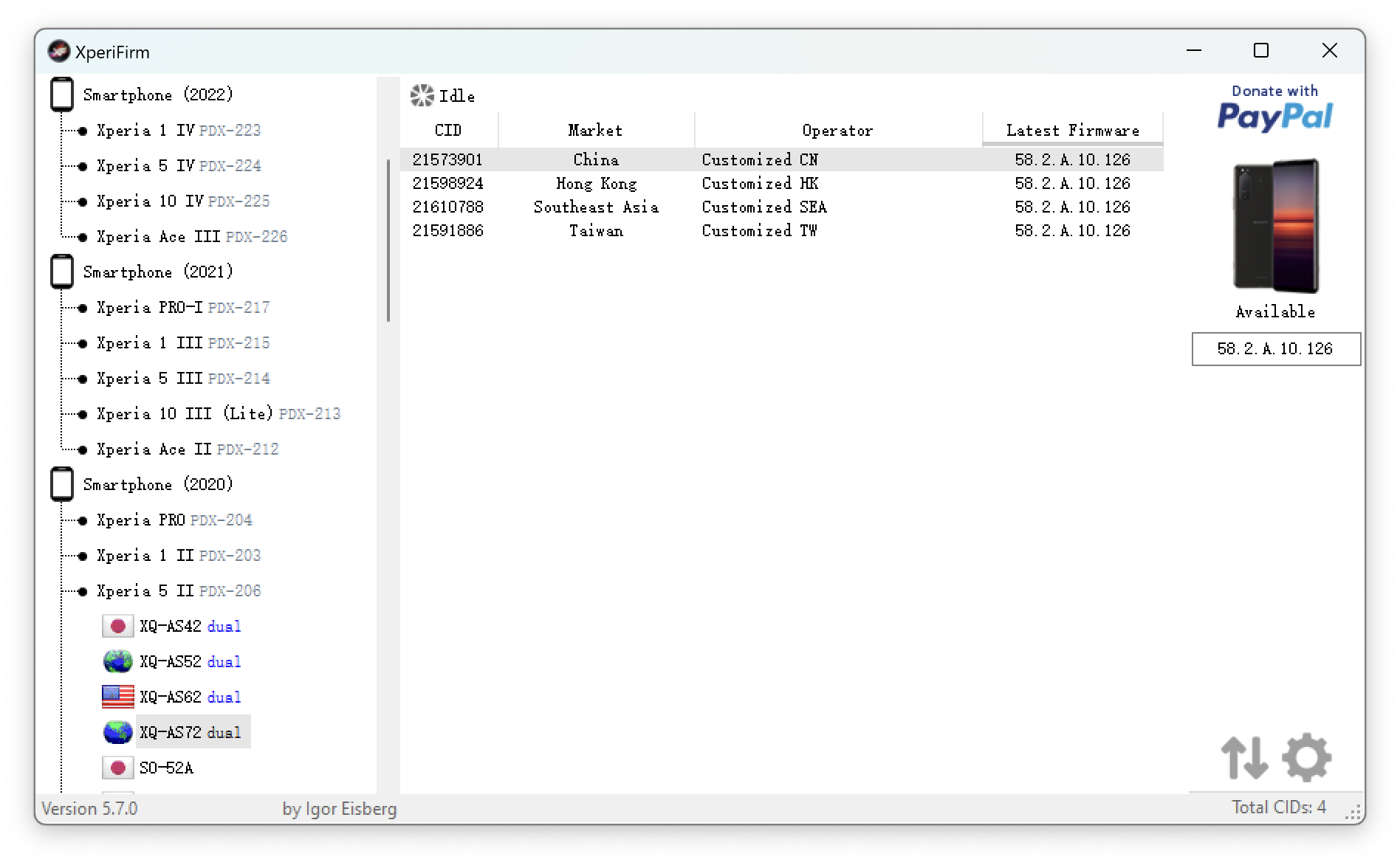1400x865 pixels.
Task: Select XQ-AS52 dual variant
Action: point(191,661)
